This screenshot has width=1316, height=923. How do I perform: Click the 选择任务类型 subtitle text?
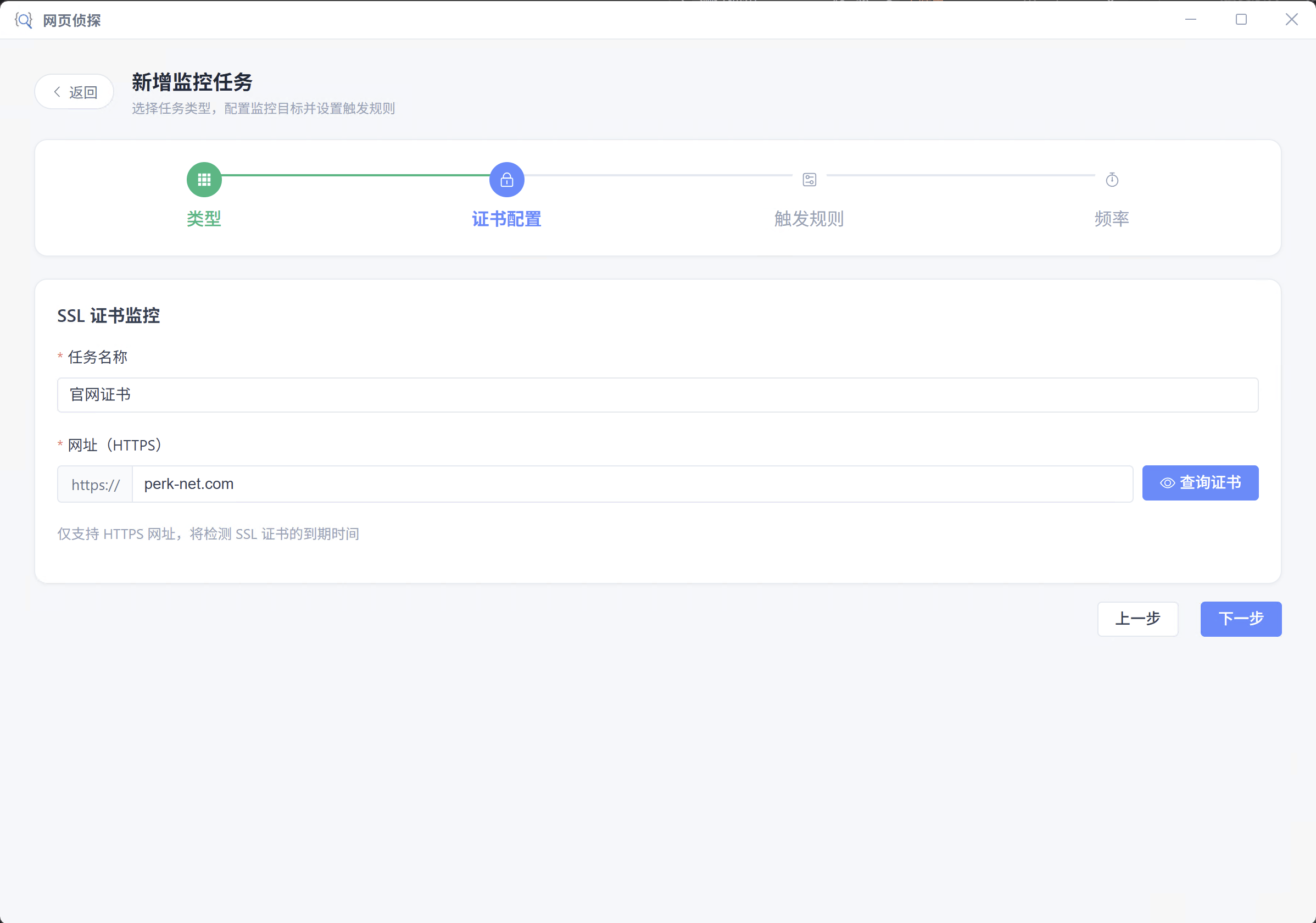[263, 108]
